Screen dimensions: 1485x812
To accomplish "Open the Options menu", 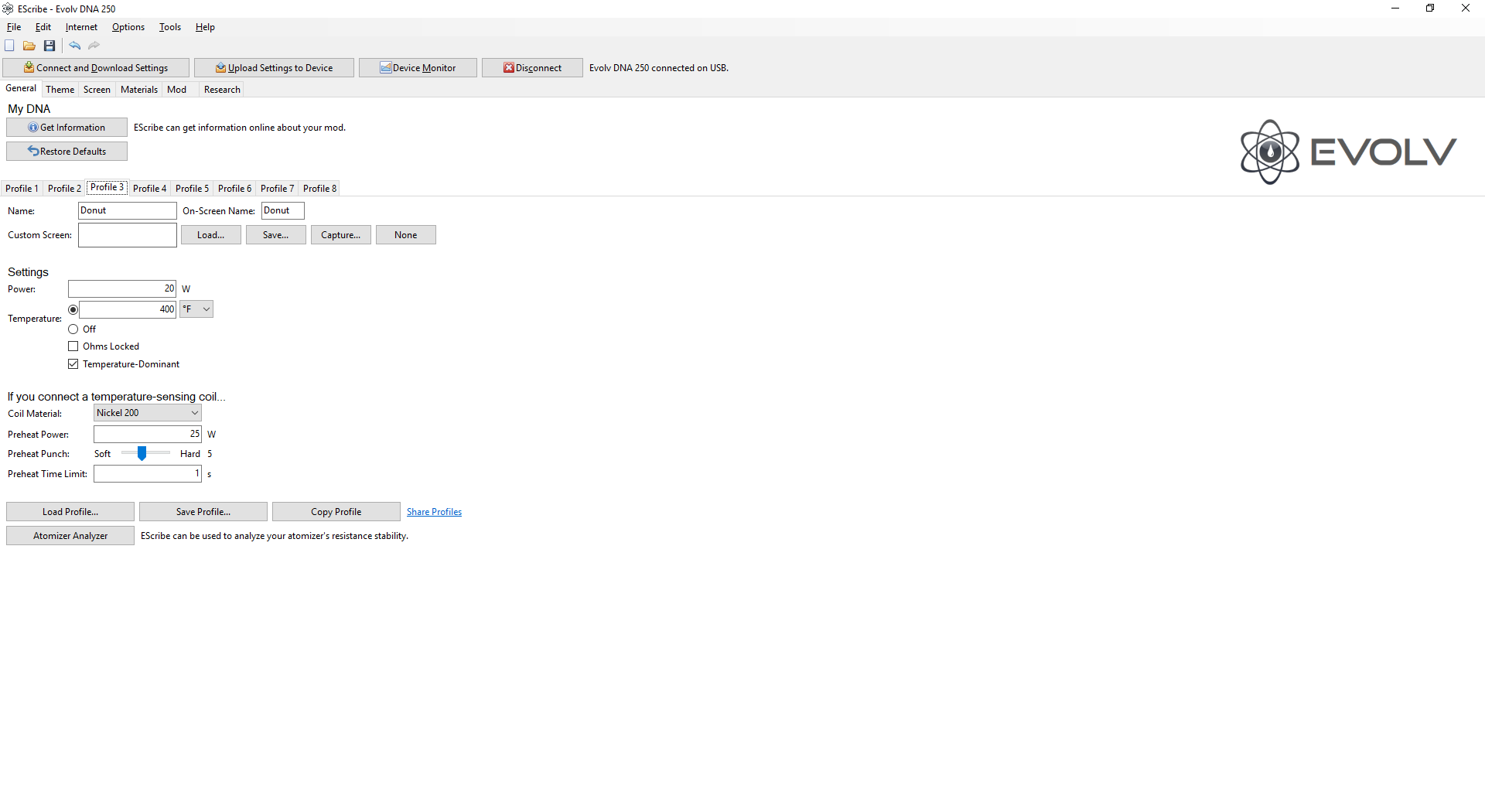I will click(x=128, y=27).
